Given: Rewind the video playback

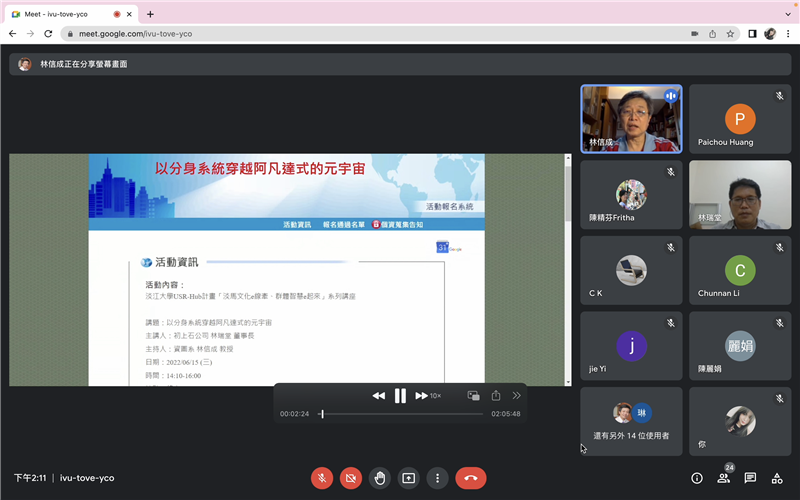Looking at the screenshot, I should point(378,396).
